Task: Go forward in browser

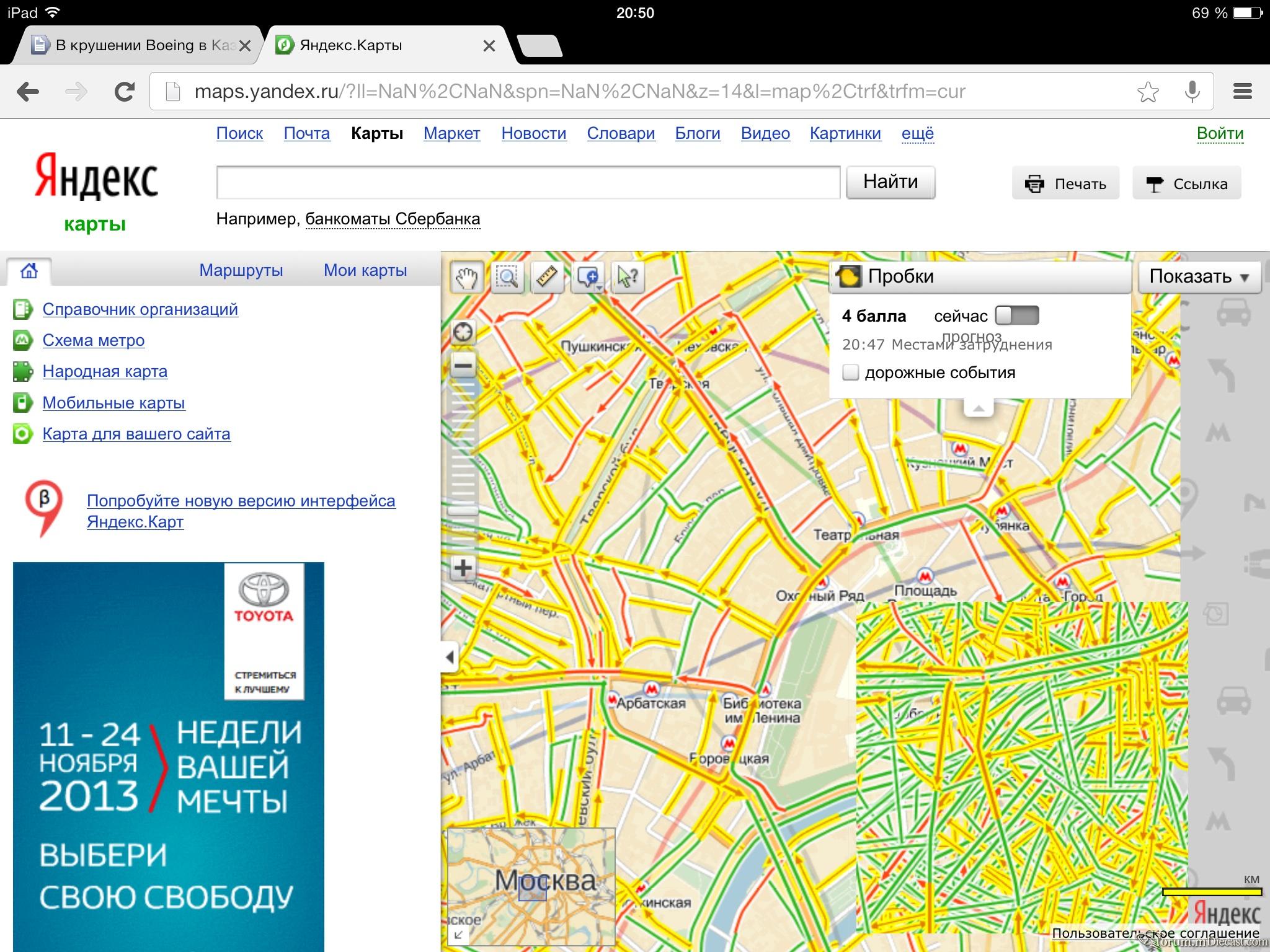Action: [x=76, y=92]
